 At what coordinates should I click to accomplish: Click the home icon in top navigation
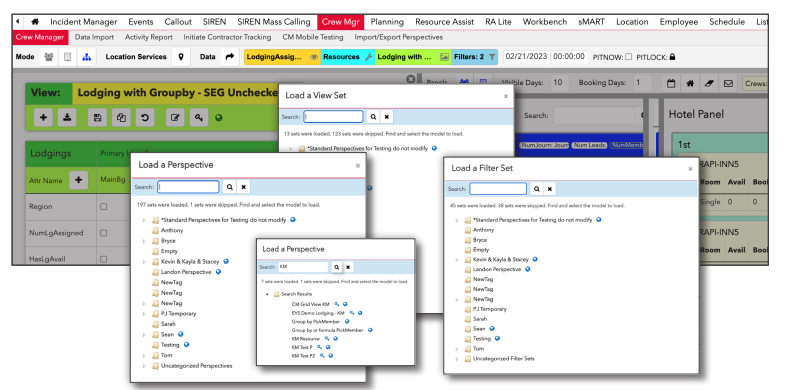[35, 22]
